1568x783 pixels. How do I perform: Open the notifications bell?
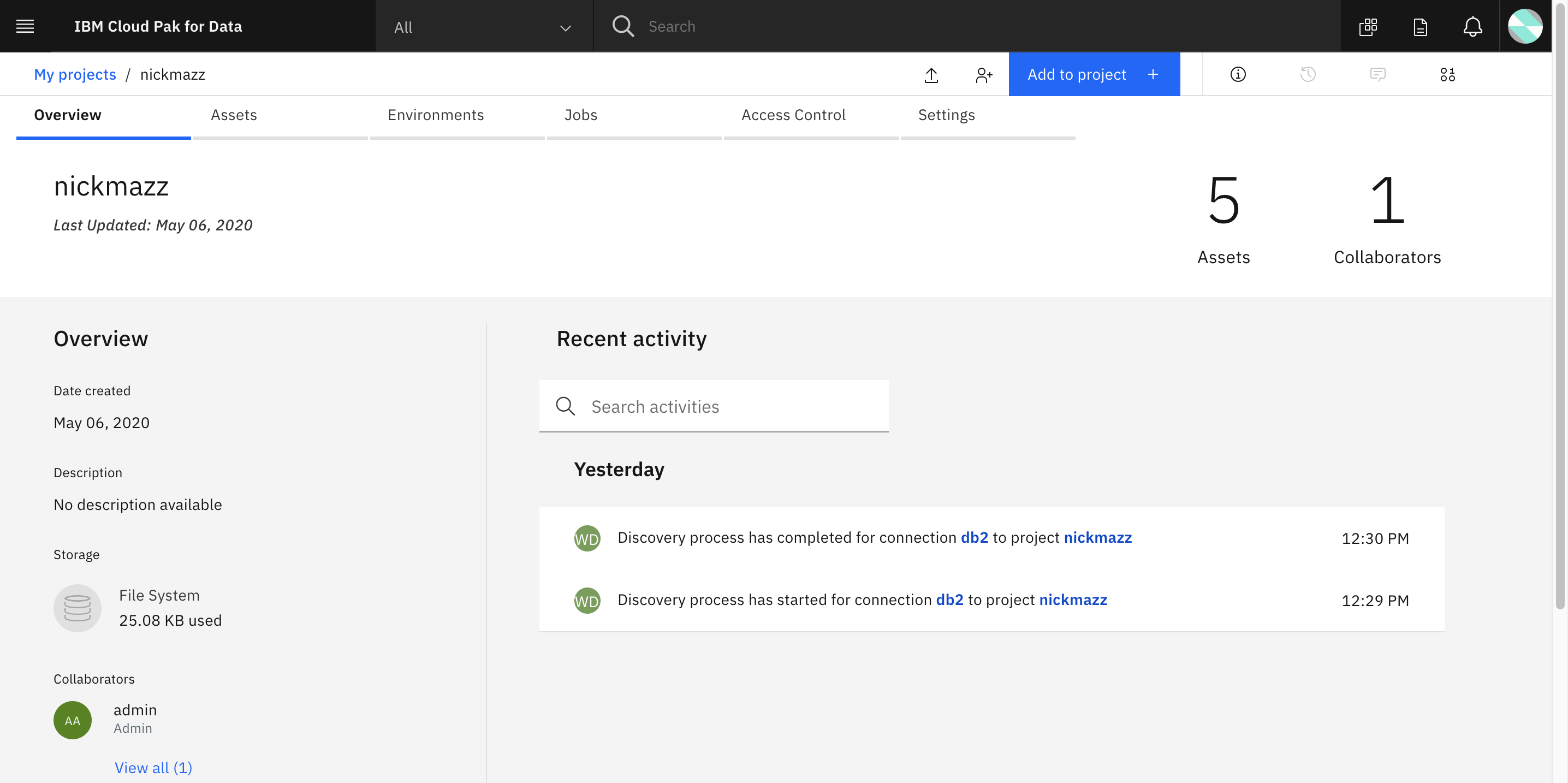click(x=1472, y=26)
